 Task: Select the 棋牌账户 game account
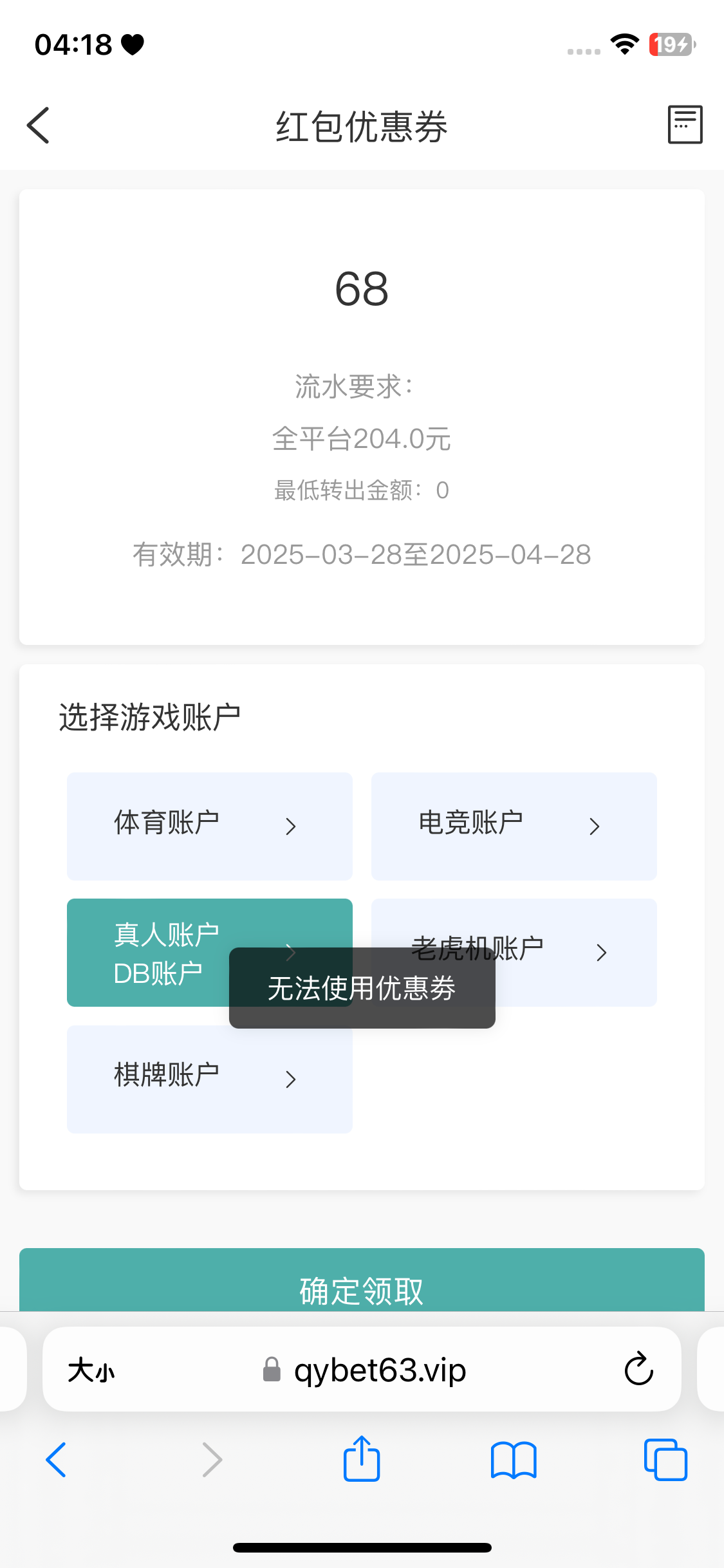167,1077
